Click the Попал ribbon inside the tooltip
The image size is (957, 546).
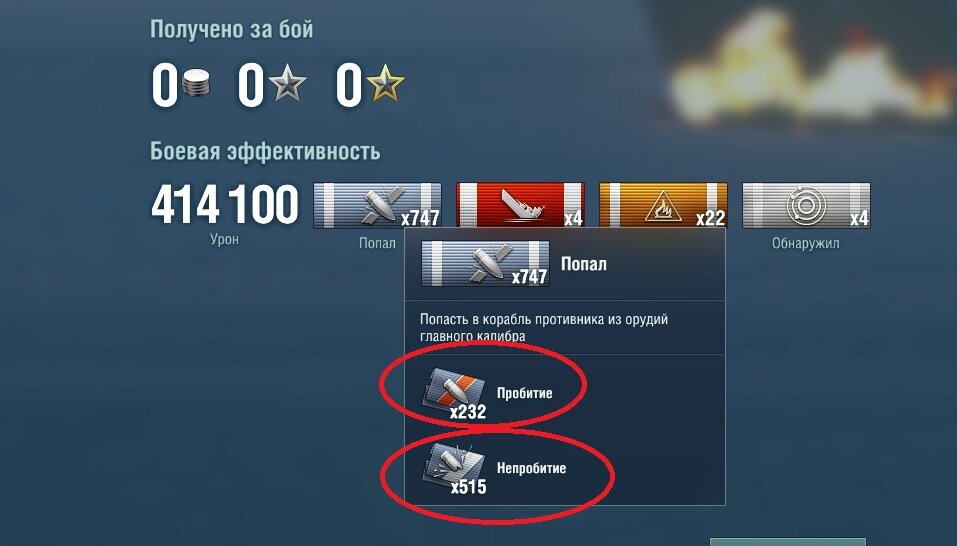pyautogui.click(x=485, y=264)
